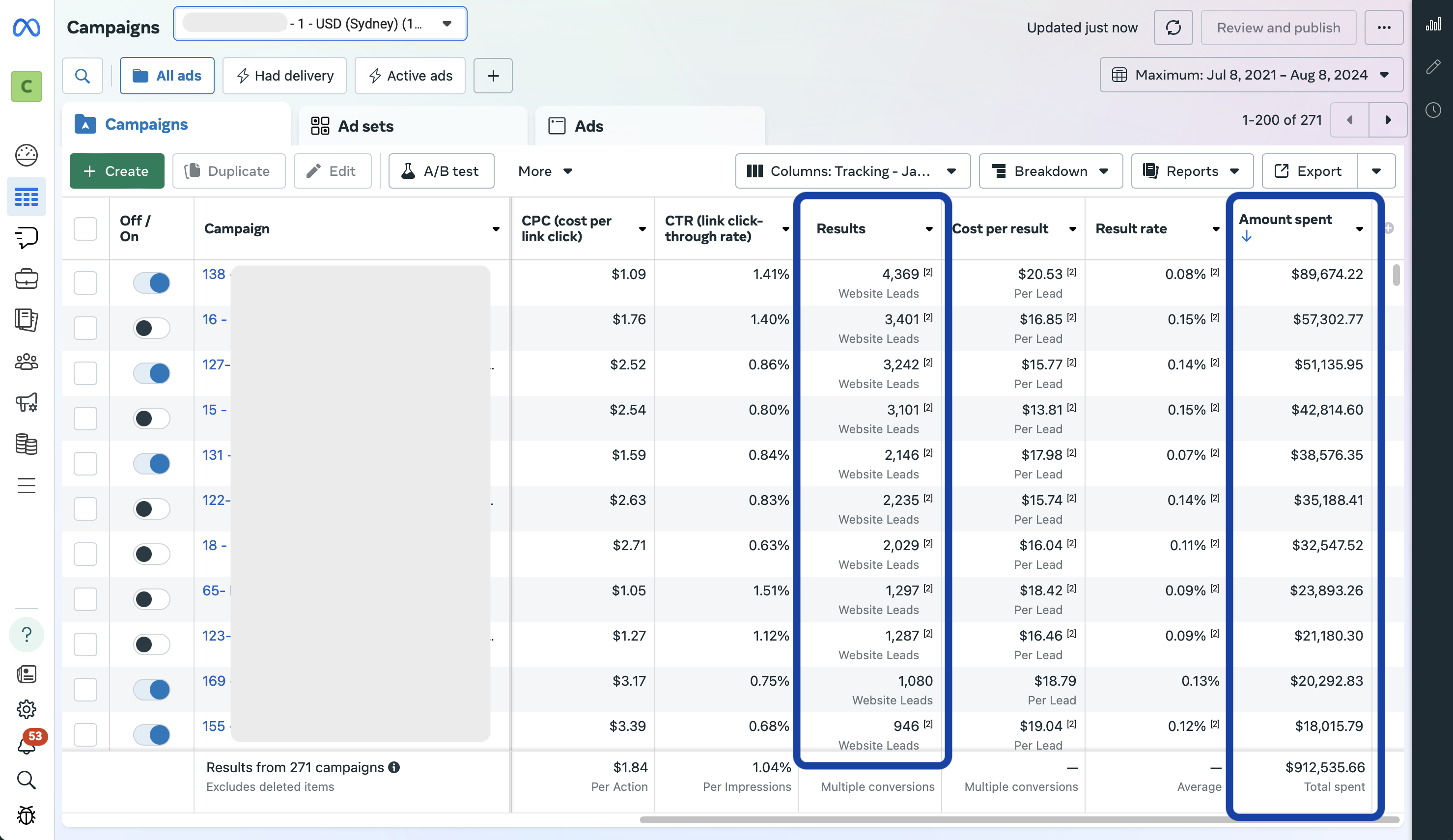This screenshot has height=840, width=1453.
Task: Switch to the Ads tab
Action: coord(588,126)
